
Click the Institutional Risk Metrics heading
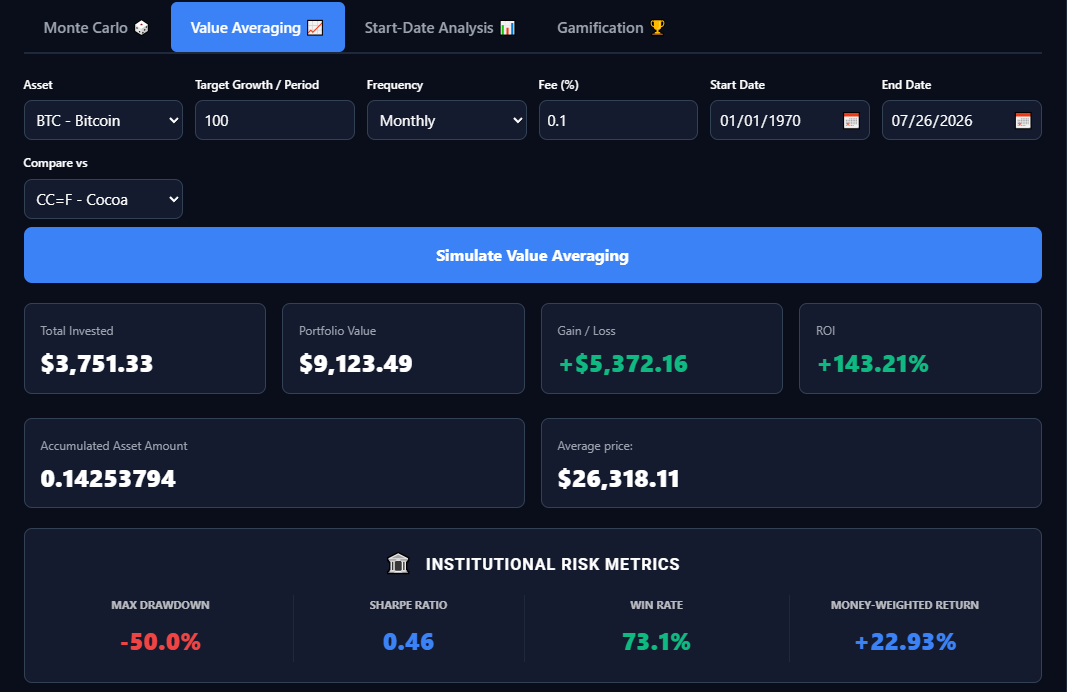pos(553,564)
